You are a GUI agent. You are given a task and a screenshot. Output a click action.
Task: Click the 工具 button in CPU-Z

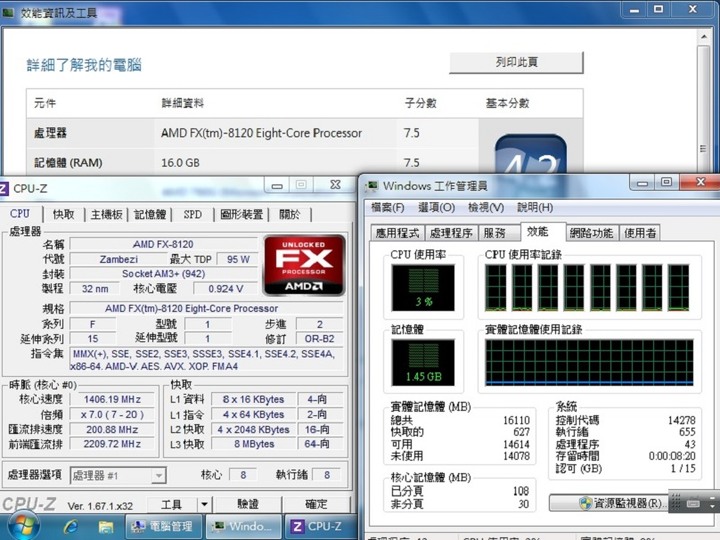(x=172, y=505)
